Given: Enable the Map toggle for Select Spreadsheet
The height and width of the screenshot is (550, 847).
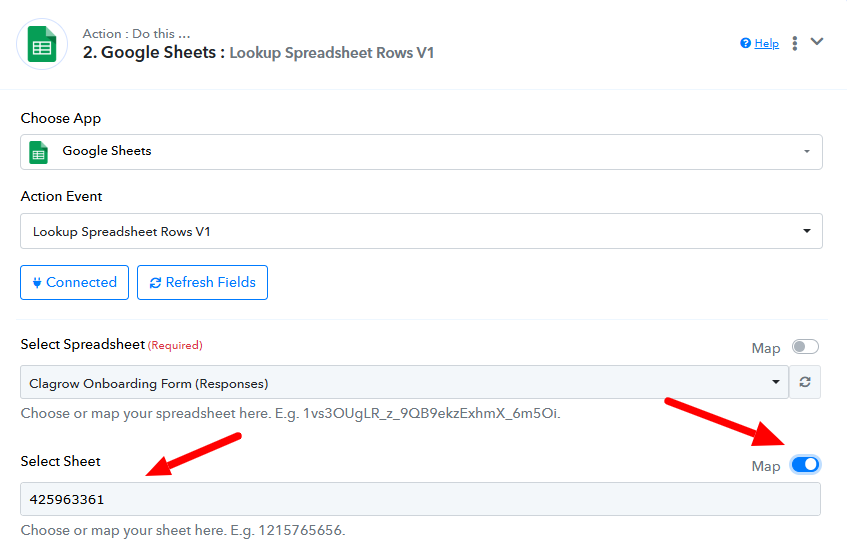Looking at the screenshot, I should tap(805, 347).
